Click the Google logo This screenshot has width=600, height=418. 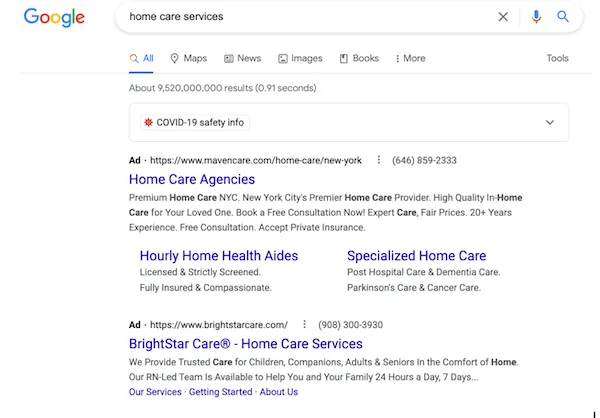54,17
